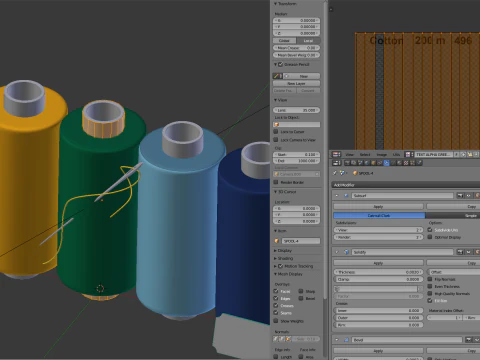Open the View menu in UV editor
The image size is (480, 360).
click(x=349, y=154)
